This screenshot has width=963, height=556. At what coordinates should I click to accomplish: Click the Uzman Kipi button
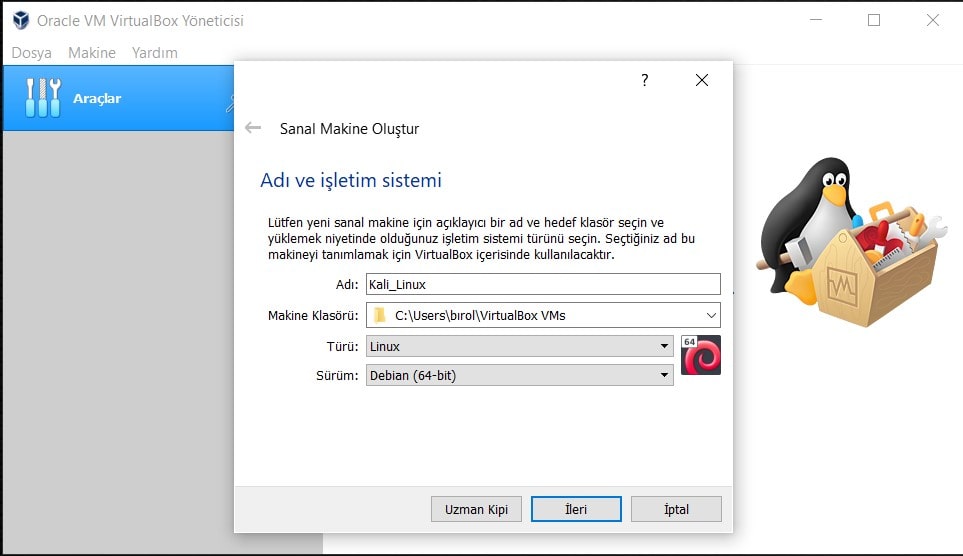(476, 509)
